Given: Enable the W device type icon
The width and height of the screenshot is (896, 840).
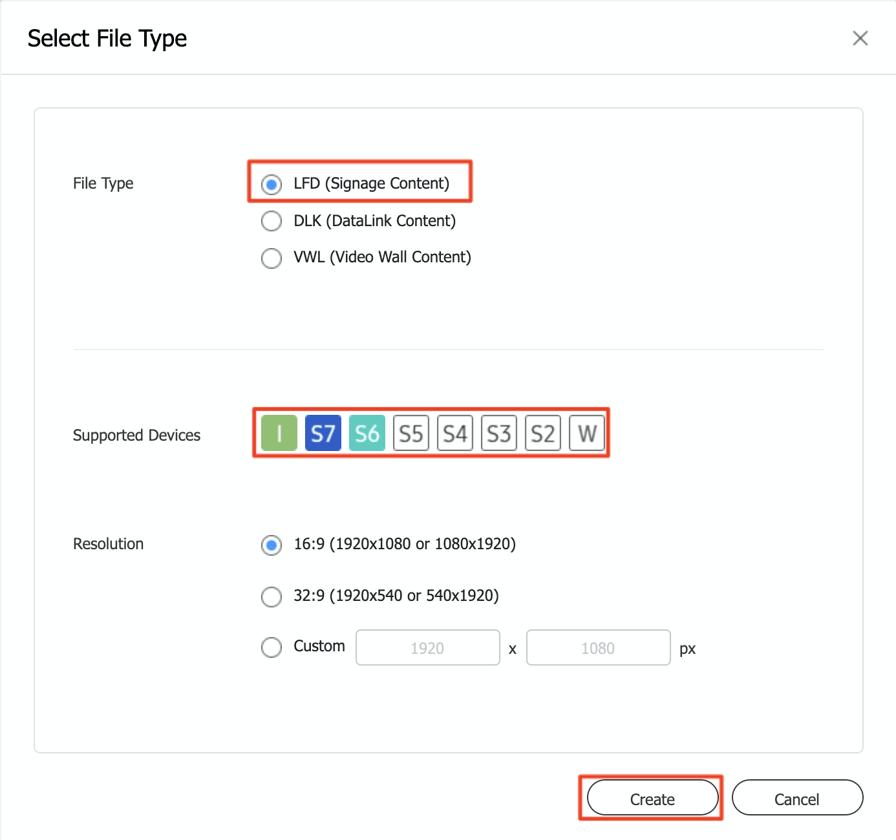Looking at the screenshot, I should tap(587, 432).
